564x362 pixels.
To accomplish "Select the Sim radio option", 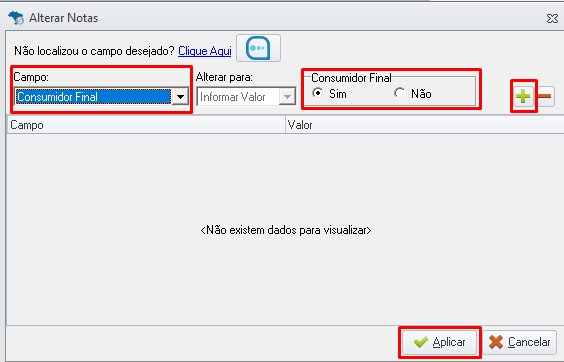I will [318, 94].
